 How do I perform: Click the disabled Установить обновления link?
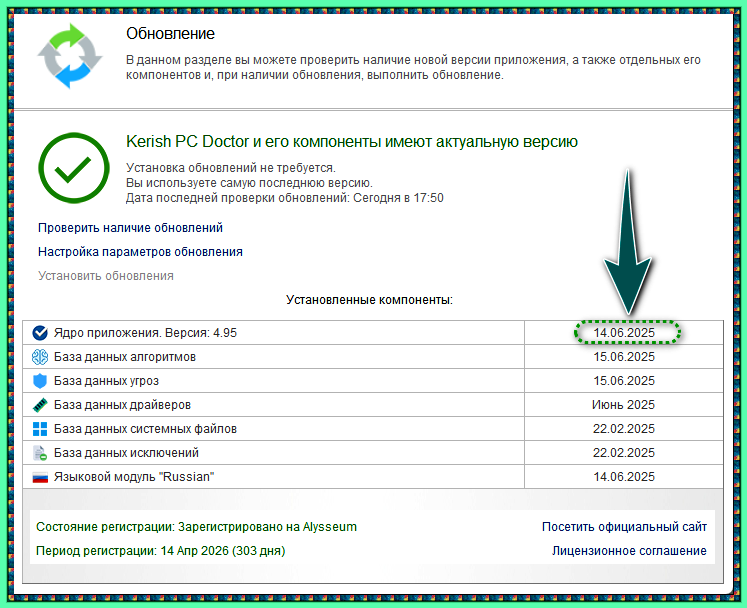click(x=106, y=276)
